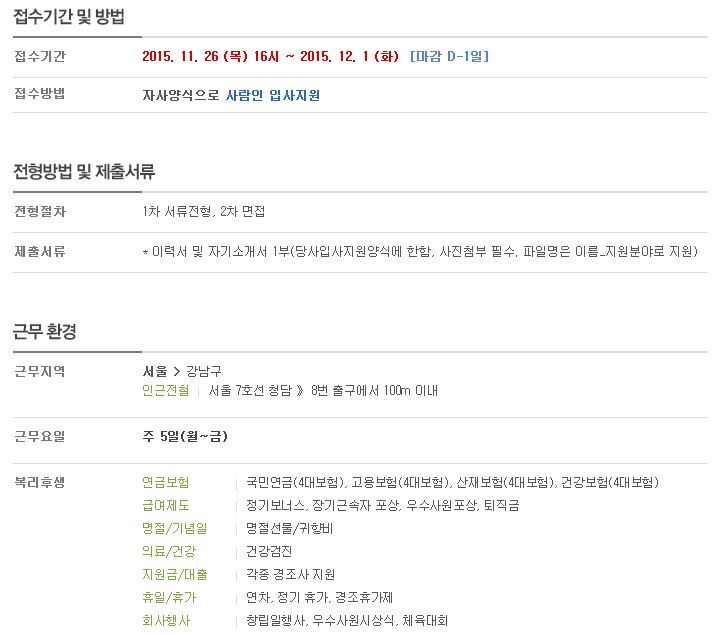Image resolution: width=714 pixels, height=635 pixels.
Task: Click the 급여제도 benefit category
Action: click(x=165, y=505)
